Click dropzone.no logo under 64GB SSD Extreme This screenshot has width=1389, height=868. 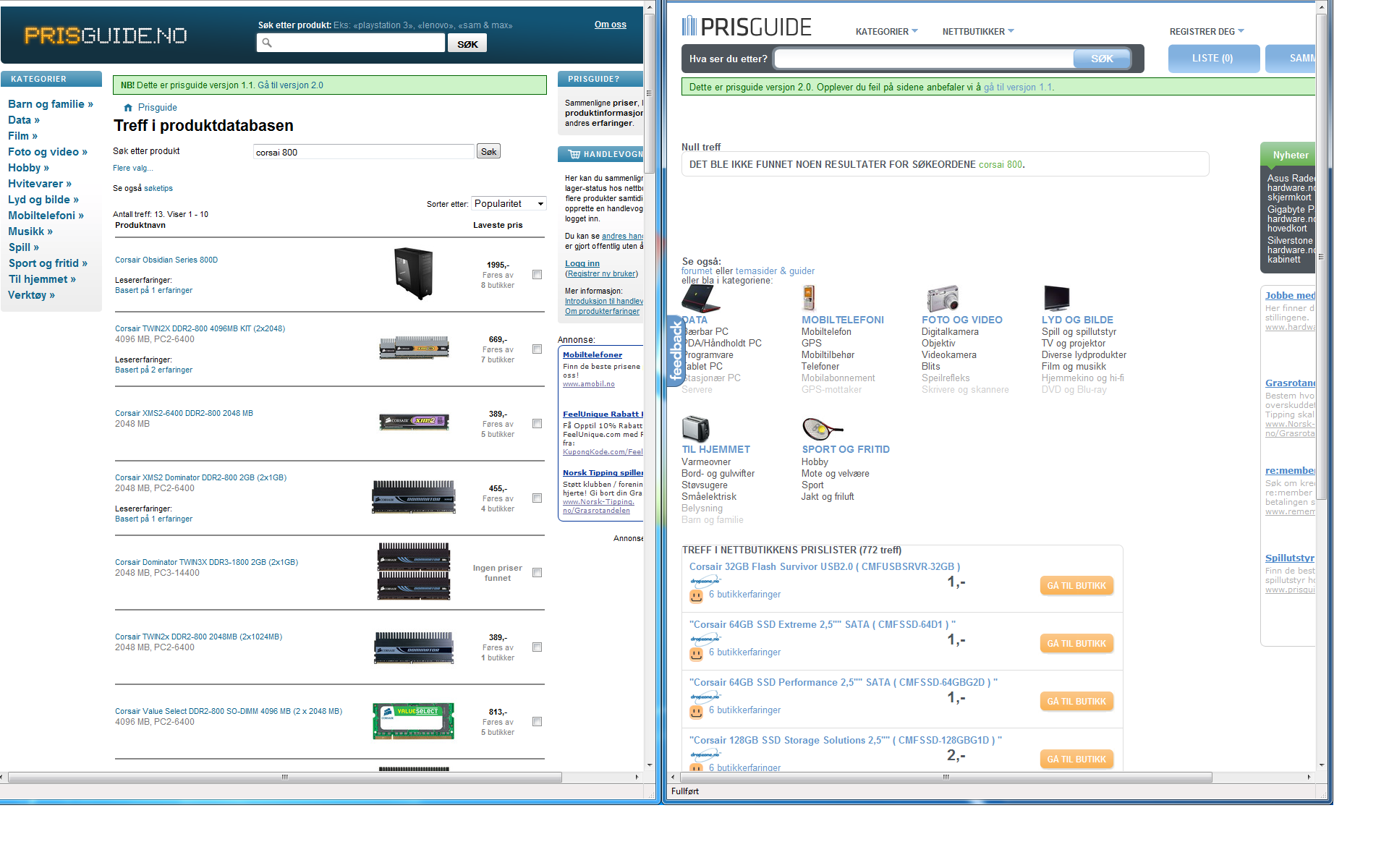tap(705, 638)
